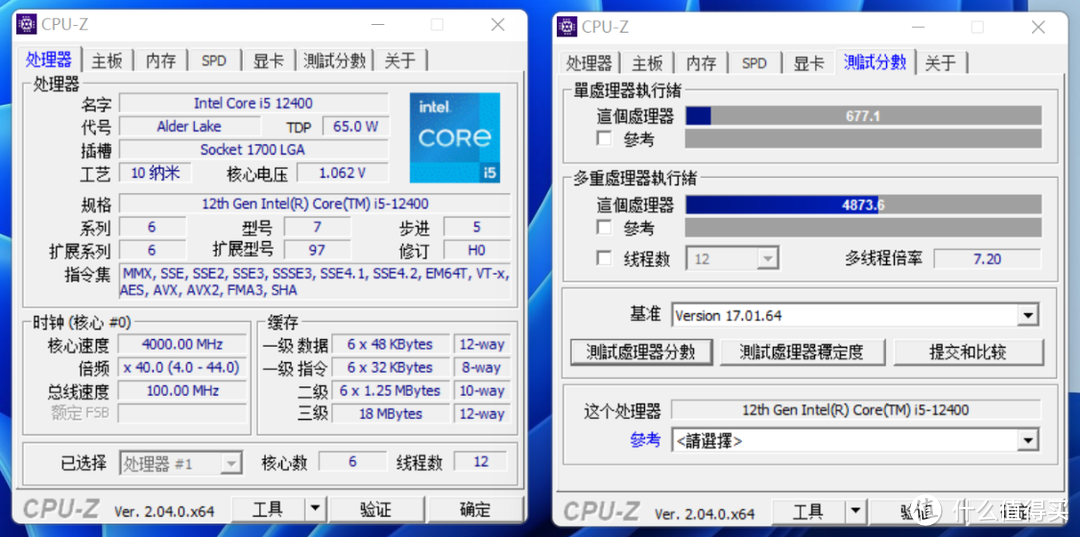The image size is (1080, 537).
Task: Toggle 參考 checkbox under single thread
Action: (604, 138)
